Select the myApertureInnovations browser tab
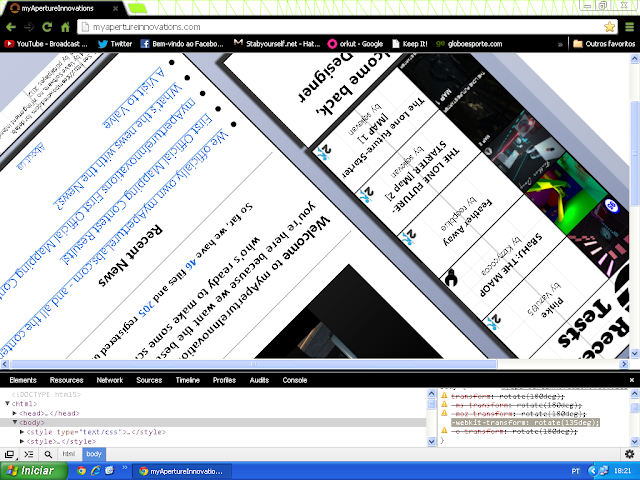The height and width of the screenshot is (480, 640). 63,8
